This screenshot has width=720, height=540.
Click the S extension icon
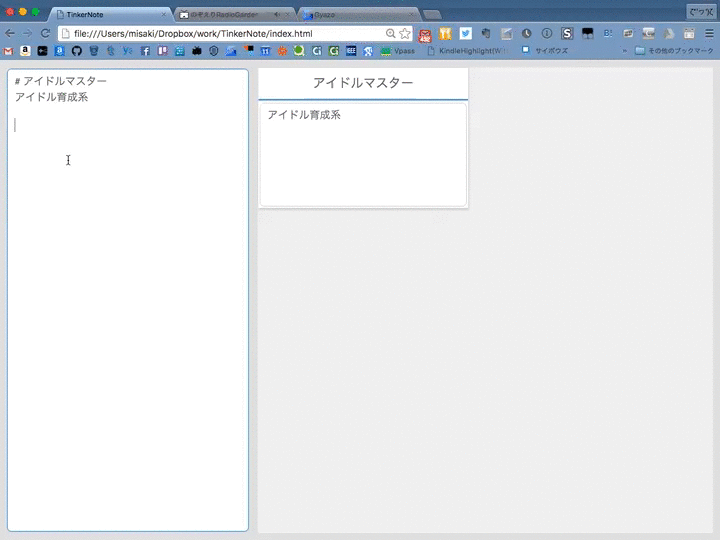click(x=567, y=33)
